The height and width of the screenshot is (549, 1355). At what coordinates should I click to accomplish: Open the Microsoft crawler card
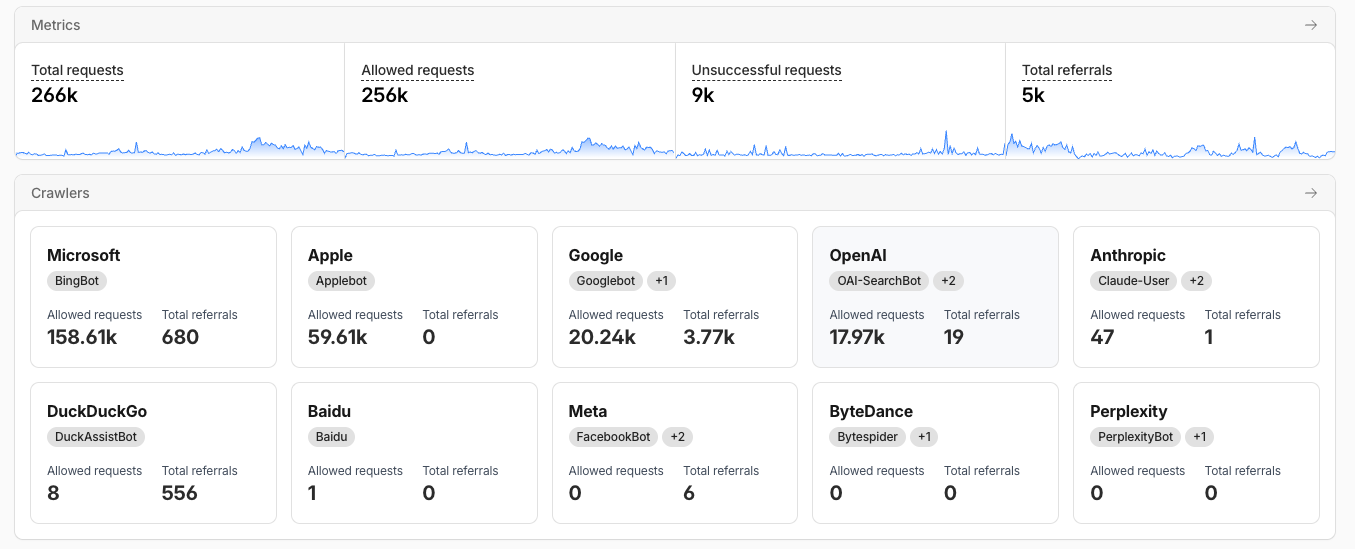point(153,297)
